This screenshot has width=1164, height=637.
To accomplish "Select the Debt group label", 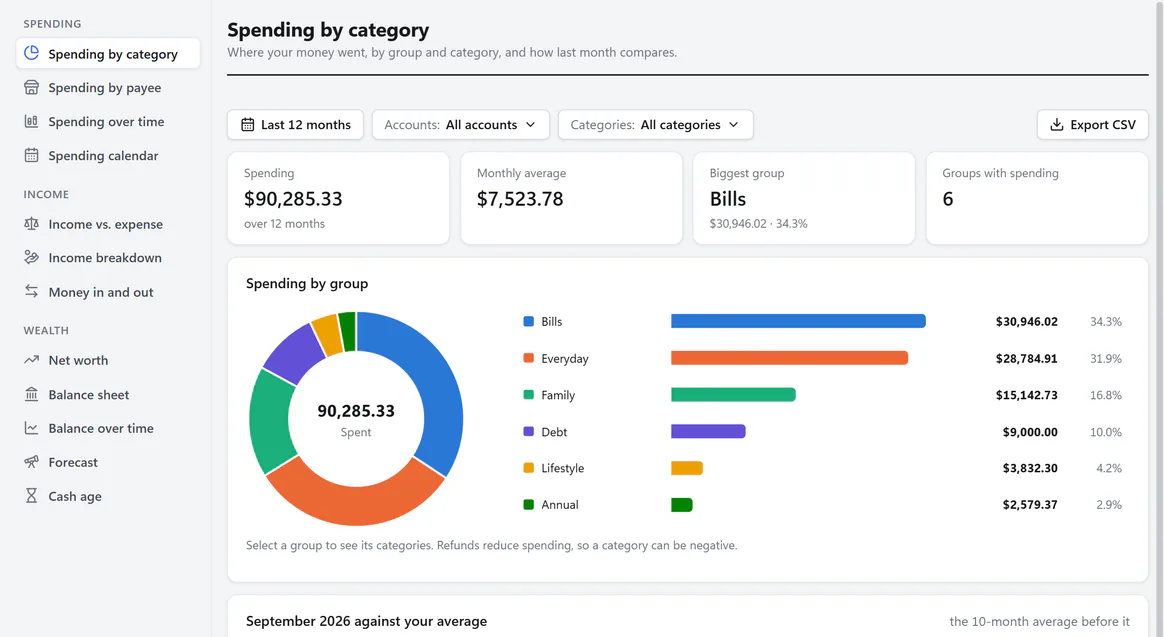I will (x=554, y=431).
